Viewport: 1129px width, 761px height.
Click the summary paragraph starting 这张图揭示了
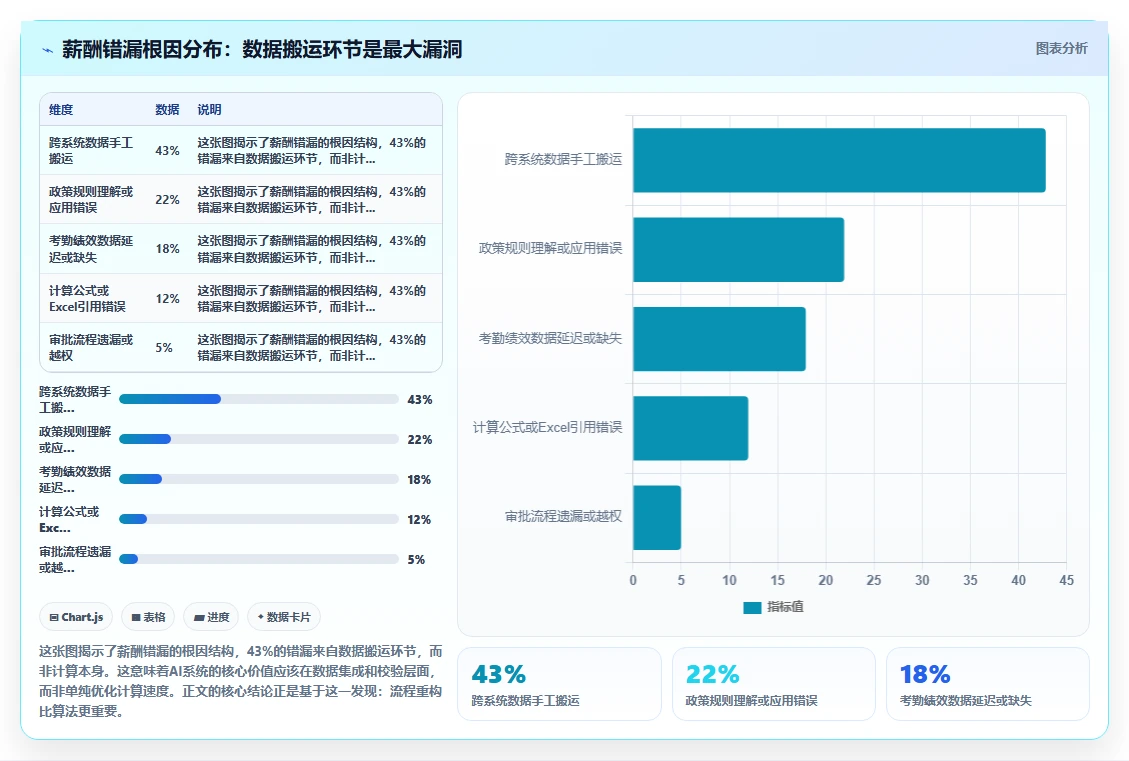click(240, 681)
